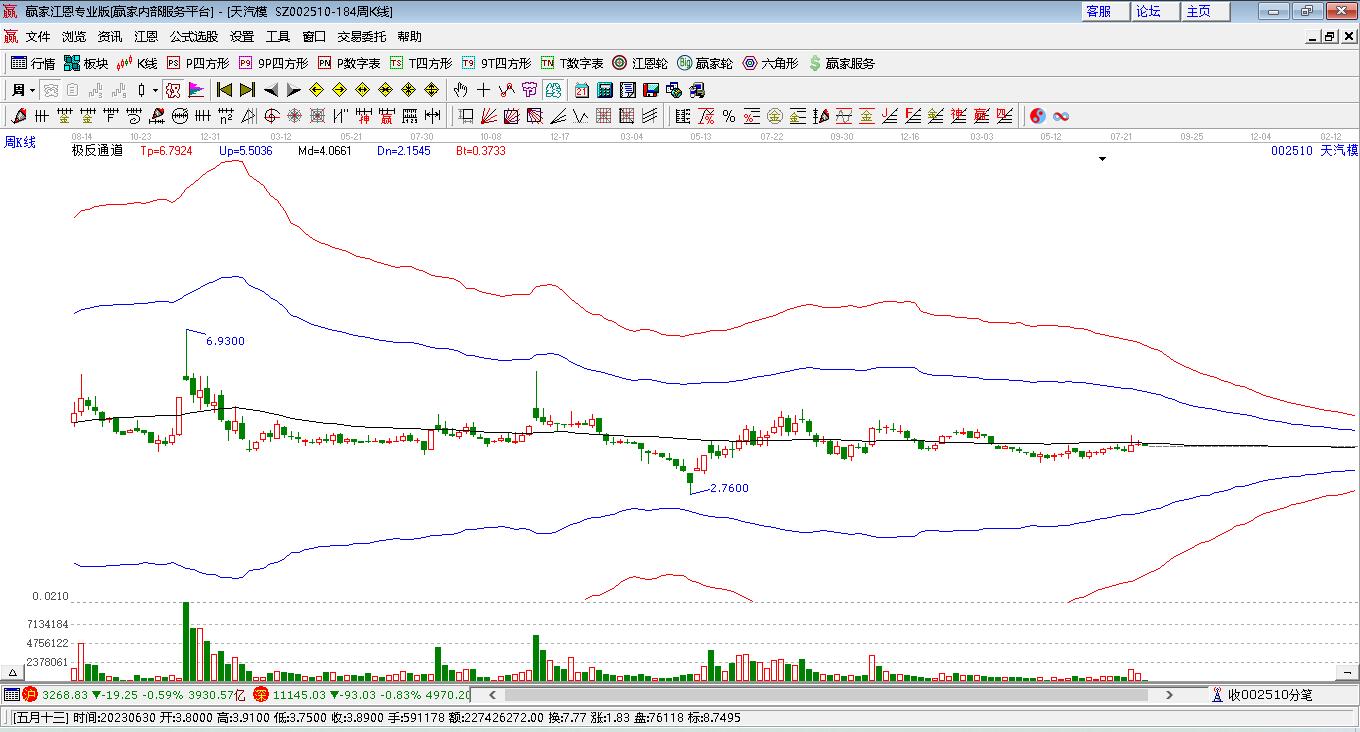The height and width of the screenshot is (732, 1360).
Task: Open the candlestick style dropdown arrow
Action: coord(155,90)
